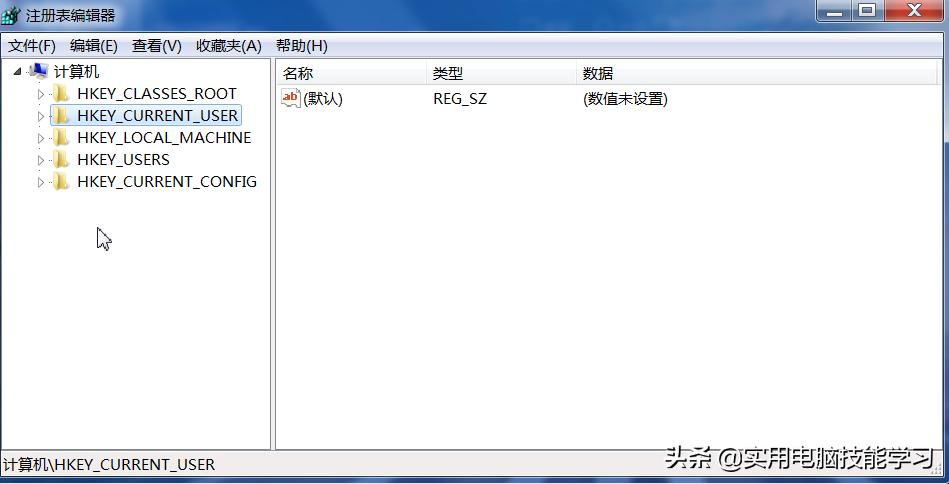This screenshot has width=949, height=484.
Task: Open the 查看(V) menu
Action: 157,46
